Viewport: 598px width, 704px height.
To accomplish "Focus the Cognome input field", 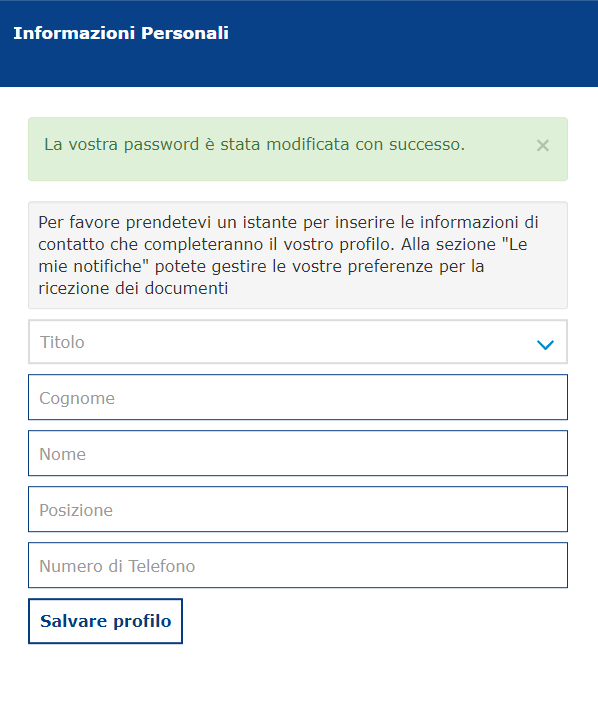I will click(x=298, y=397).
